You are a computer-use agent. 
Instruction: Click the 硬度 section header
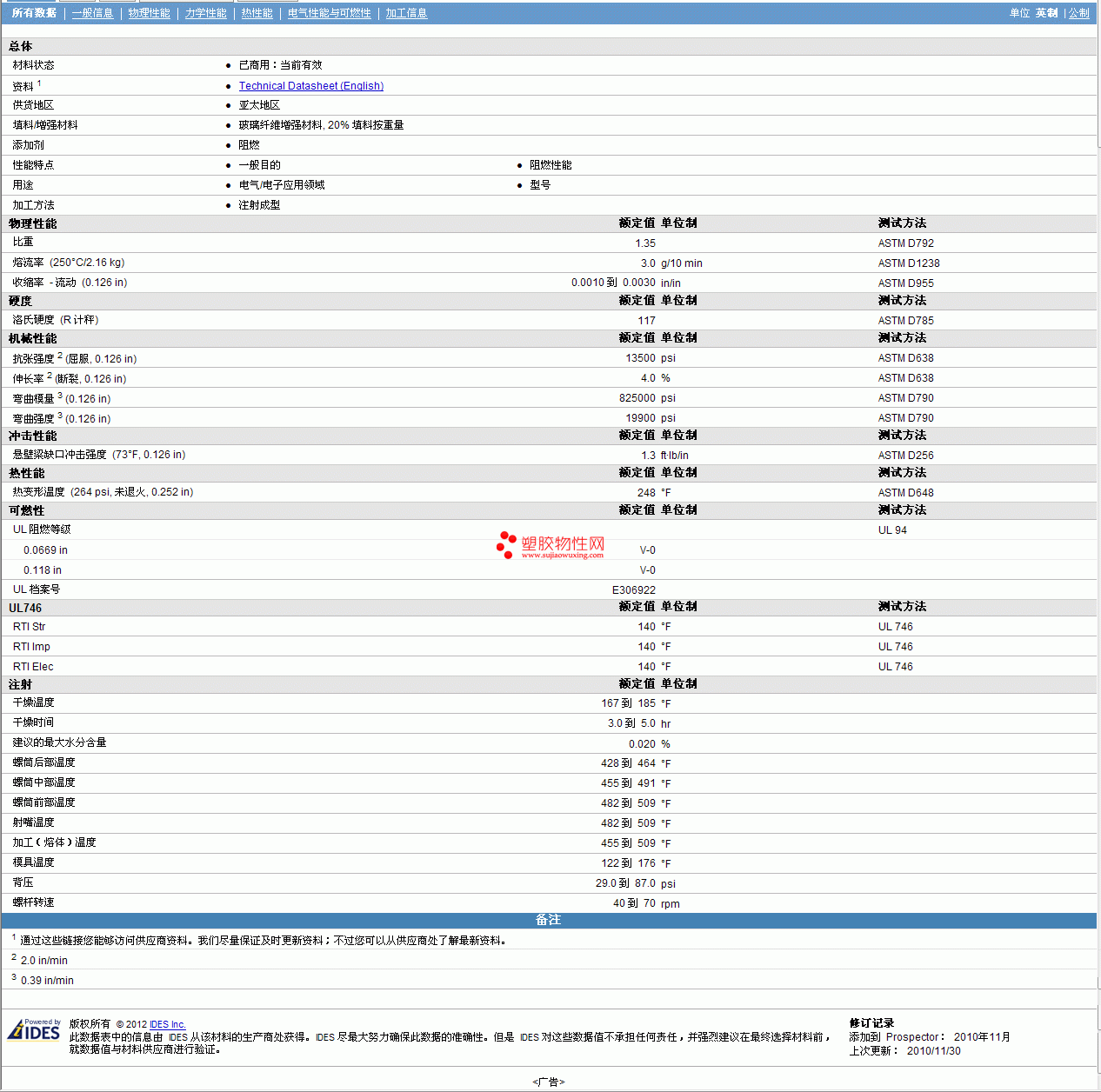tap(21, 301)
